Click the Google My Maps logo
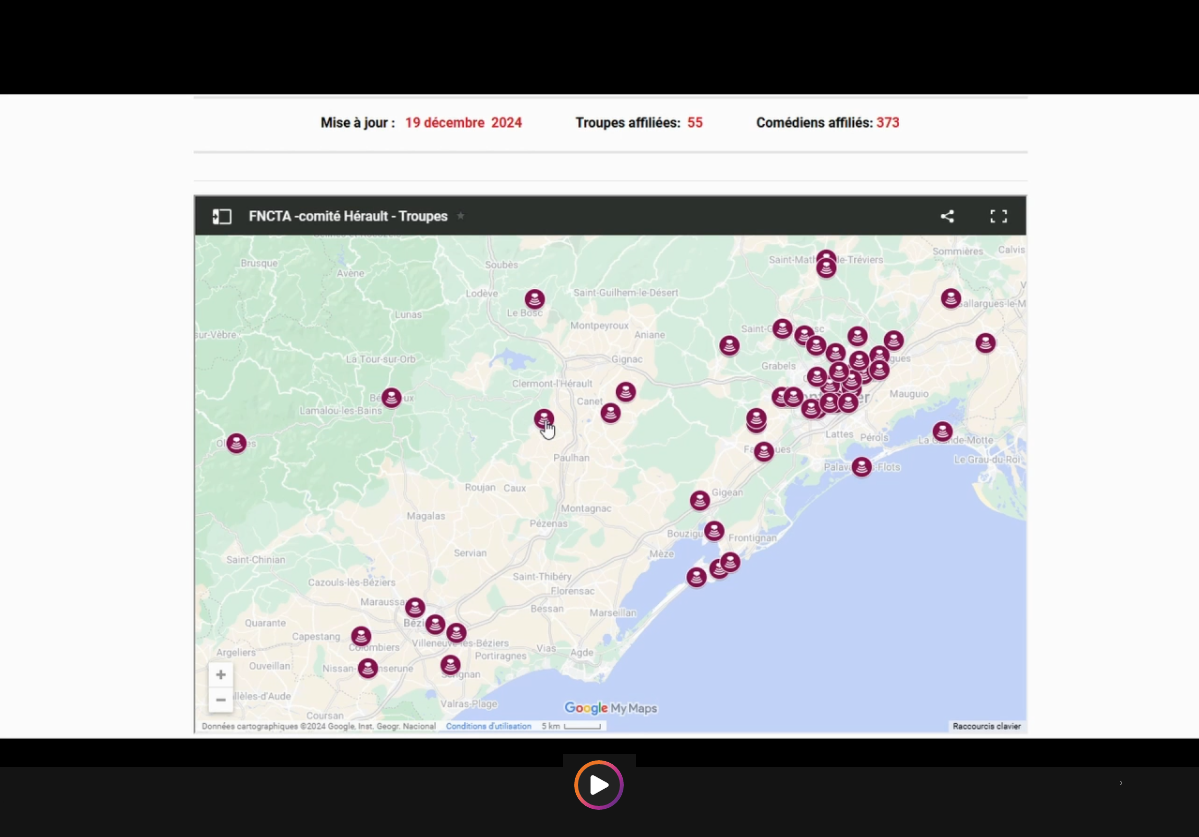The width and height of the screenshot is (1199, 837). [610, 708]
